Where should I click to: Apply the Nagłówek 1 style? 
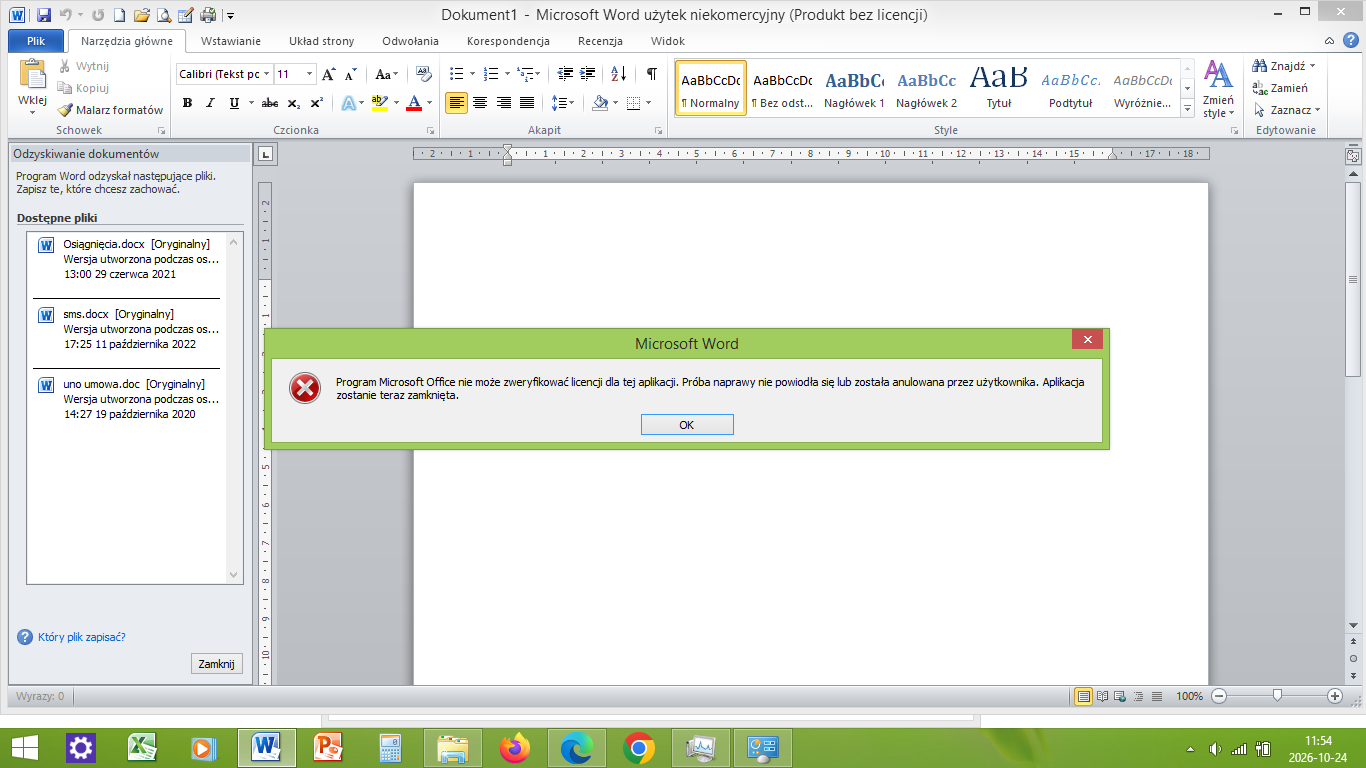tap(854, 88)
